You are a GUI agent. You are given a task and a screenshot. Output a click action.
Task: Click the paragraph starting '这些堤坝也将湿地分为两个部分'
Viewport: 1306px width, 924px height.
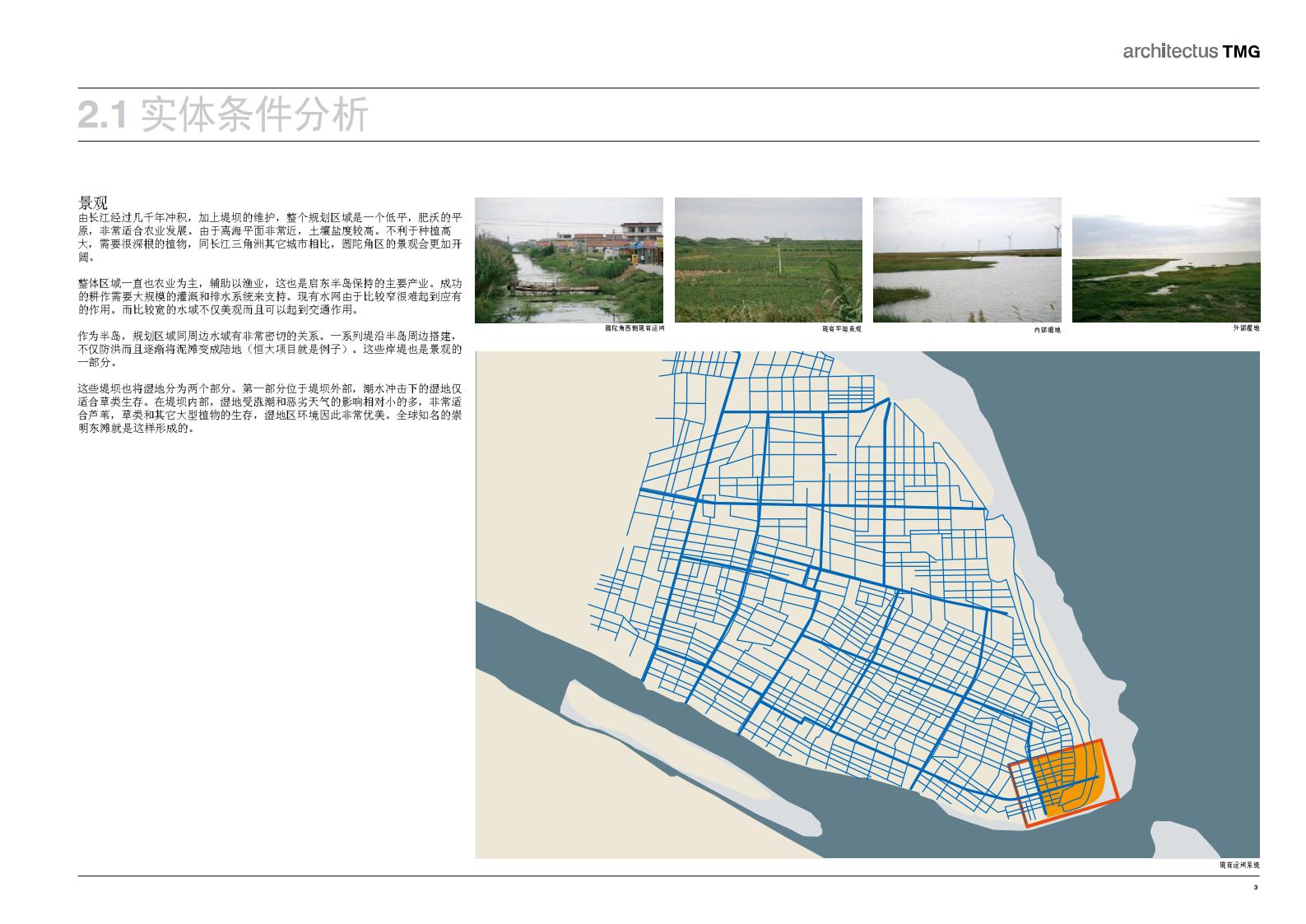tap(270, 409)
